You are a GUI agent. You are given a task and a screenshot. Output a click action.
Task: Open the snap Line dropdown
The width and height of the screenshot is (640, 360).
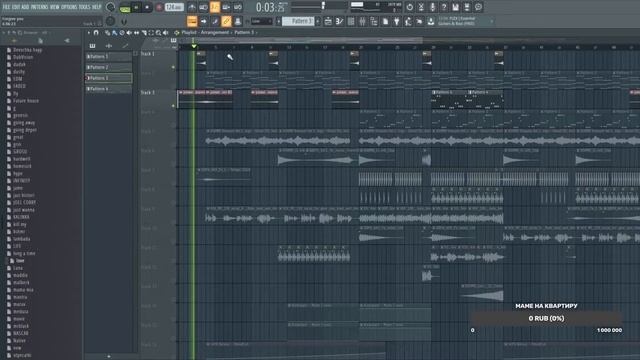pos(261,21)
